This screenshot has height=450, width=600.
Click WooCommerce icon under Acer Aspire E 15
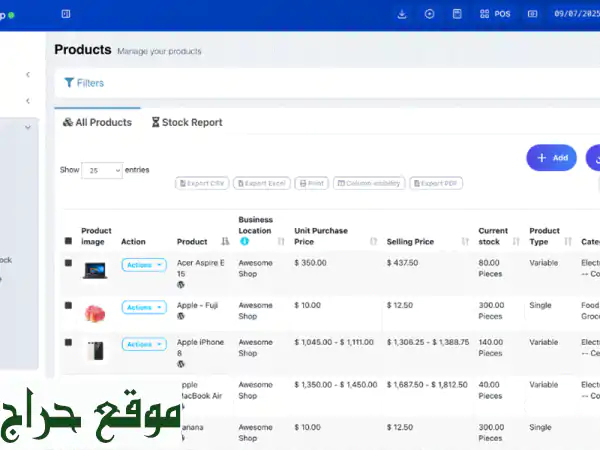click(x=181, y=285)
